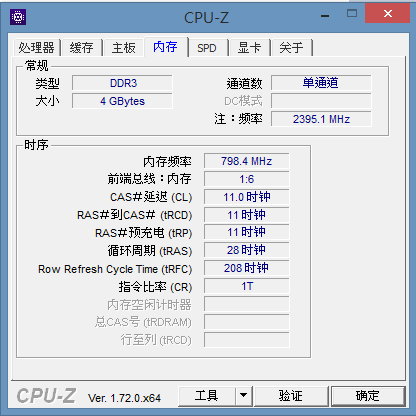Click the empty 总CAS号 (tRDRAM) field
This screenshot has width=416, height=416.
[x=247, y=322]
